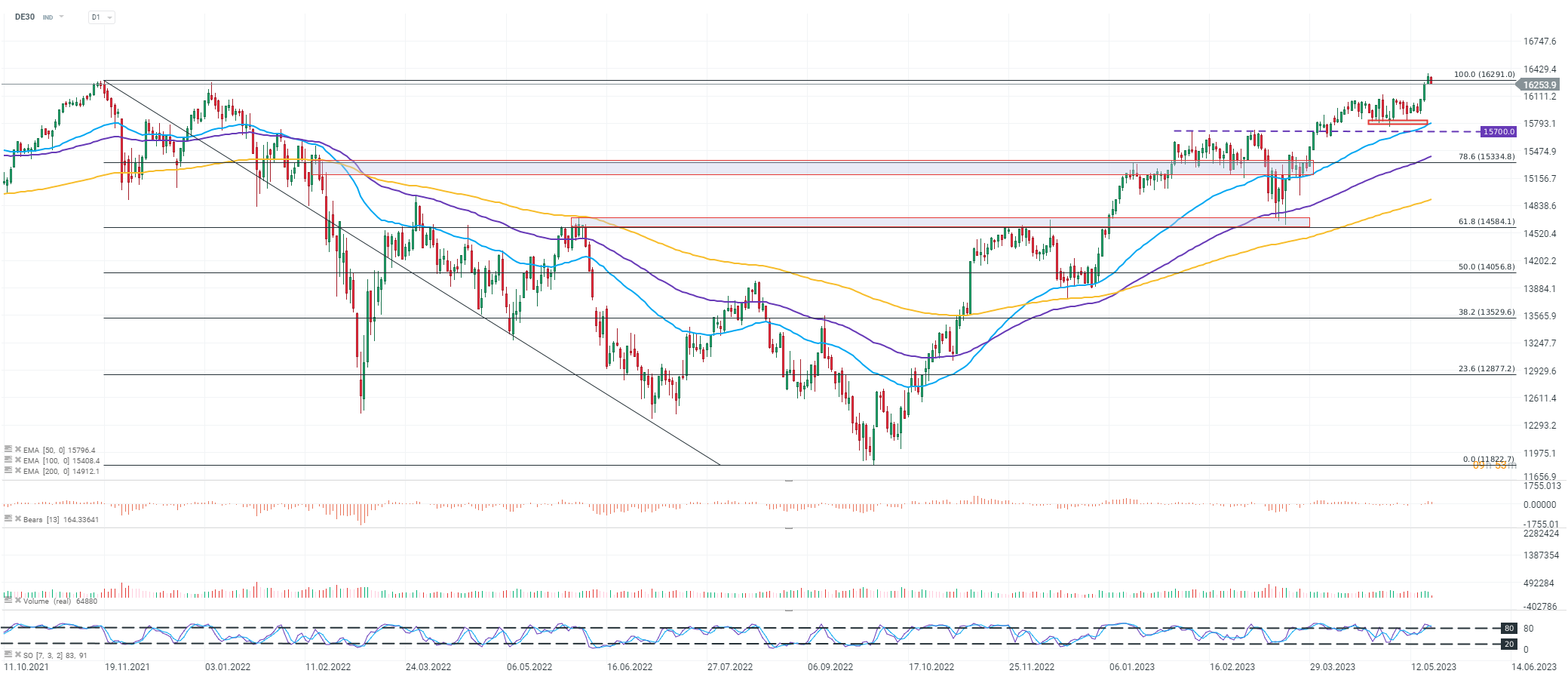Open settings icon for EMA 200 indicator
The image size is (1568, 686).
(8, 470)
